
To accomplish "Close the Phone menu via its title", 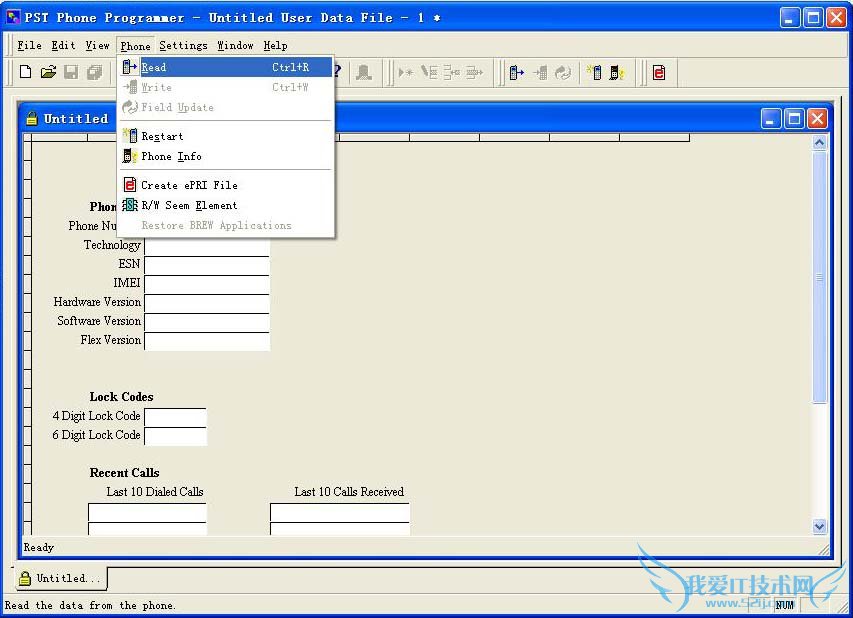I will (x=135, y=46).
